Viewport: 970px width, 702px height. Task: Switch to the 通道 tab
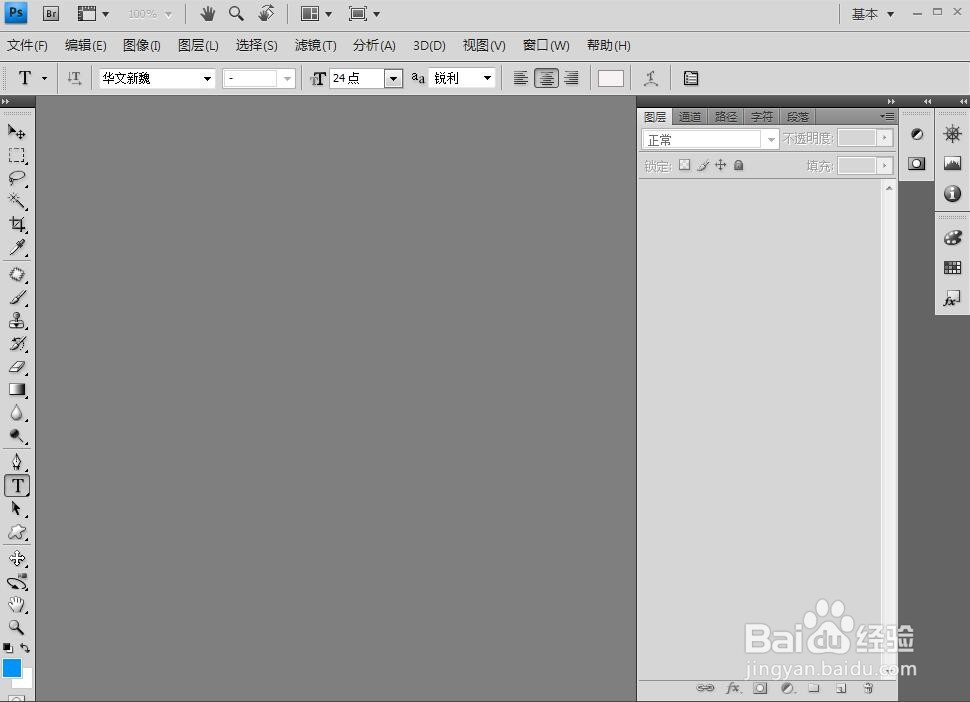click(x=690, y=116)
